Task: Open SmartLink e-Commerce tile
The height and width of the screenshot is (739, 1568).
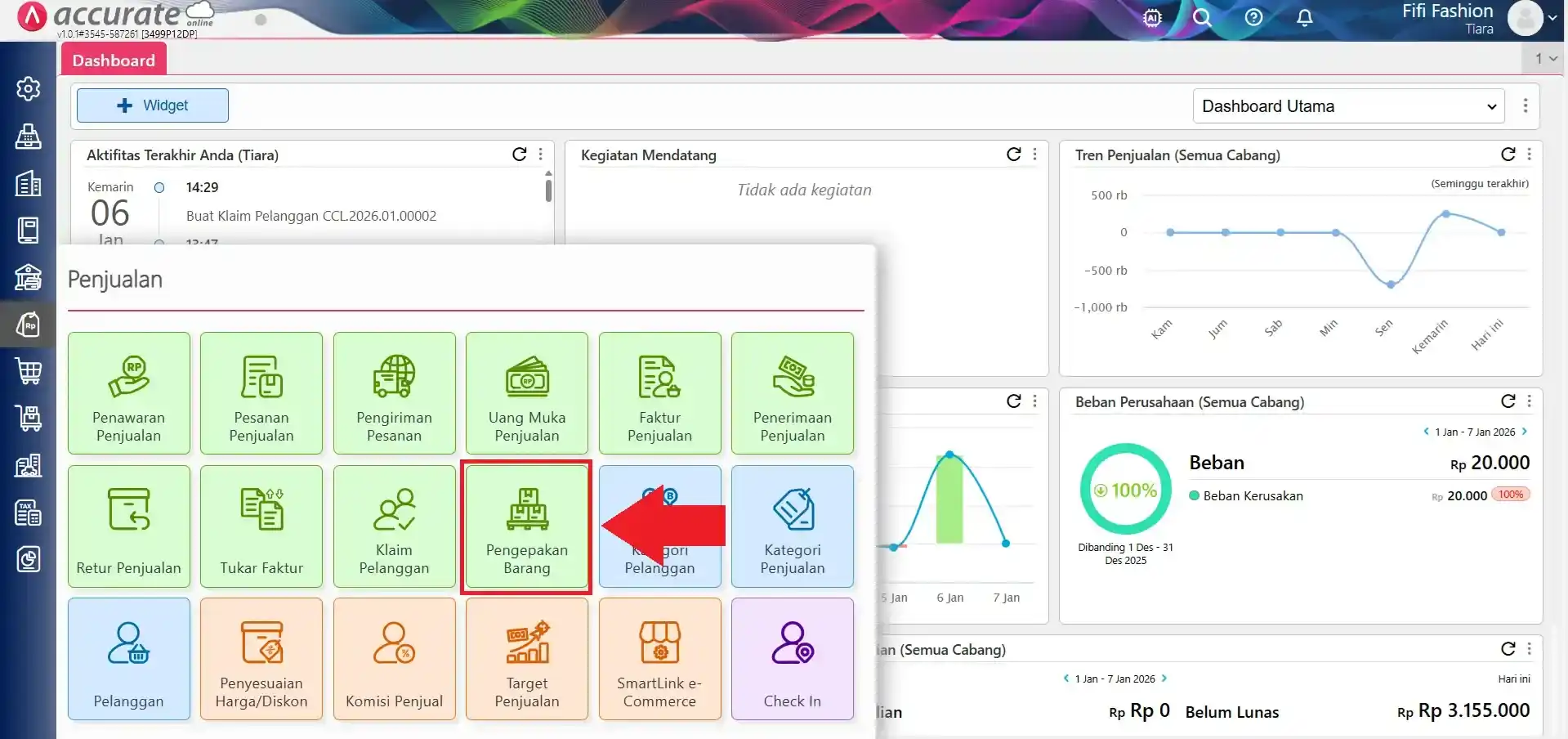Action: click(x=660, y=659)
